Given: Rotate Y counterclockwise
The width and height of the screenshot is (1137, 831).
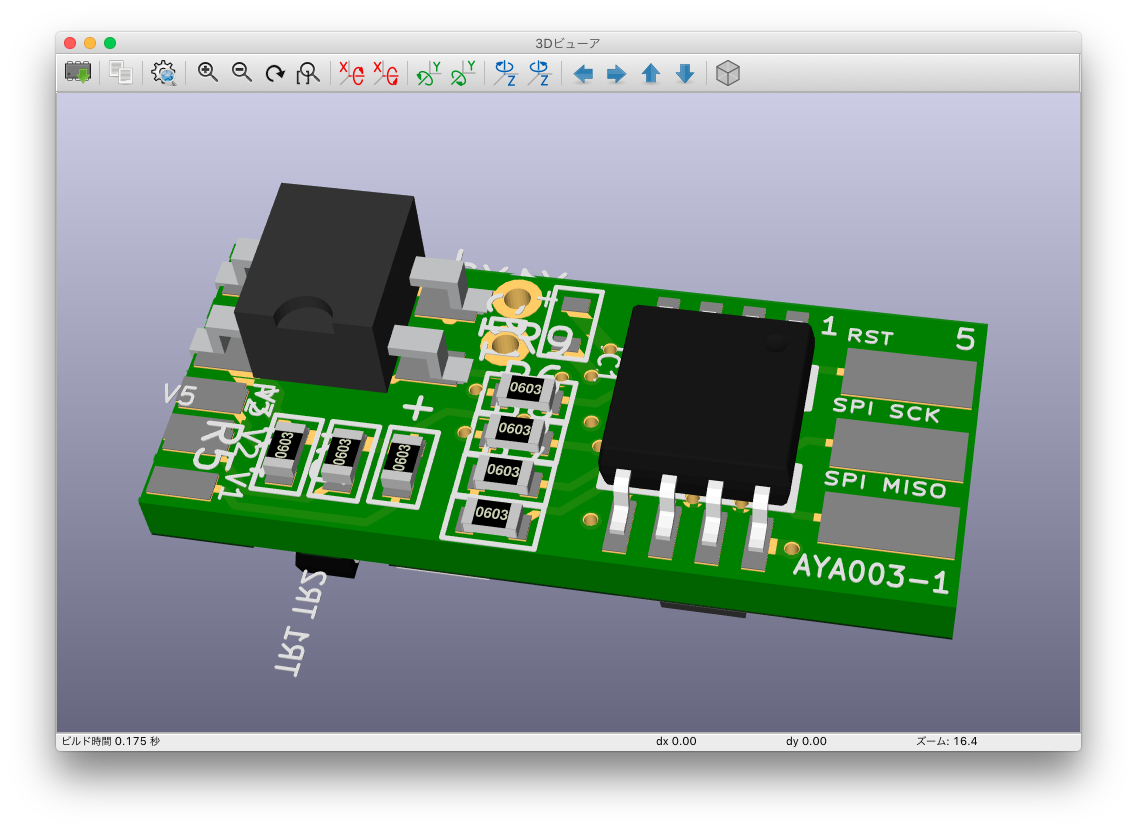Looking at the screenshot, I should [463, 73].
